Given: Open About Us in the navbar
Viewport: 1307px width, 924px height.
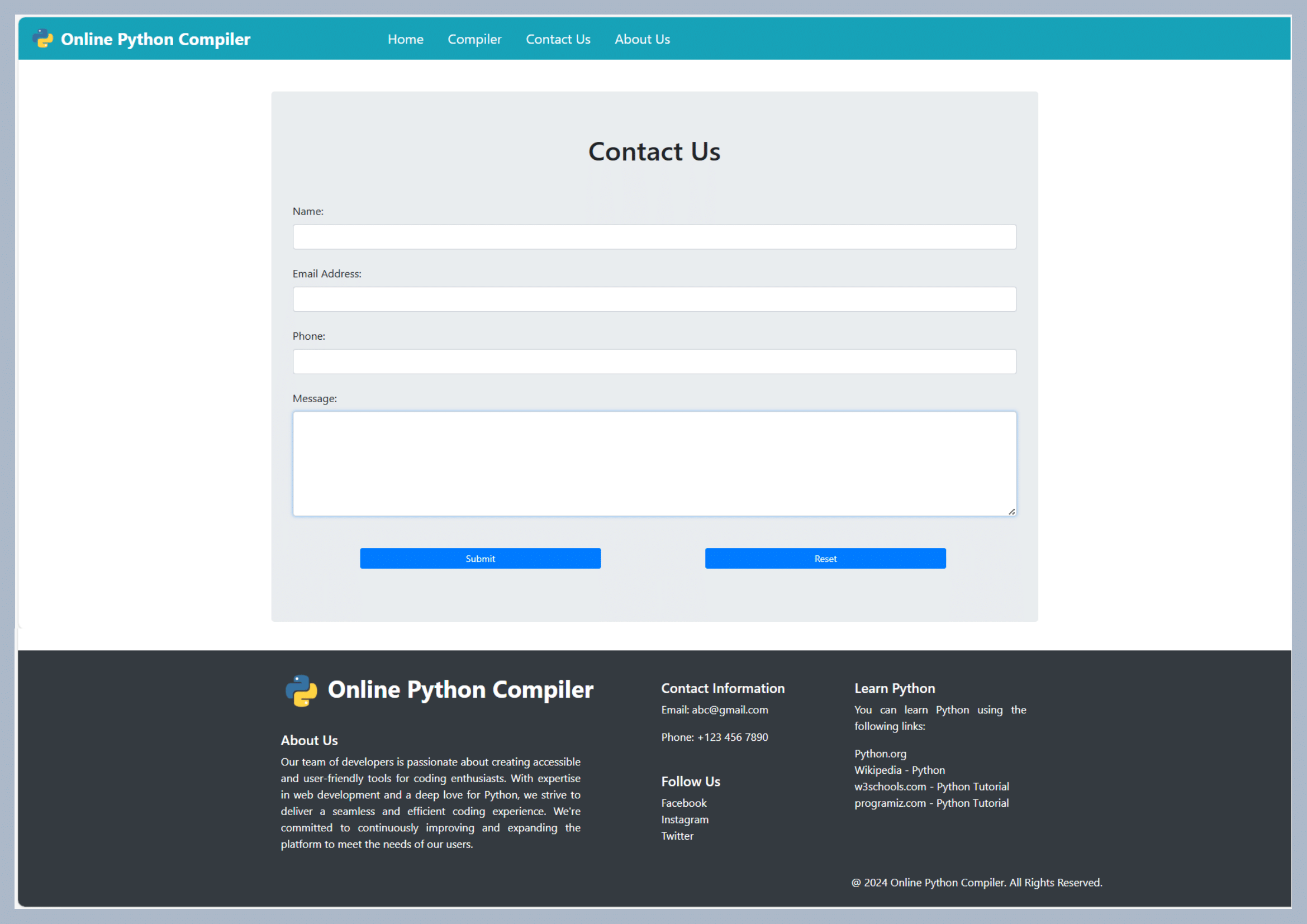Looking at the screenshot, I should pyautogui.click(x=641, y=39).
